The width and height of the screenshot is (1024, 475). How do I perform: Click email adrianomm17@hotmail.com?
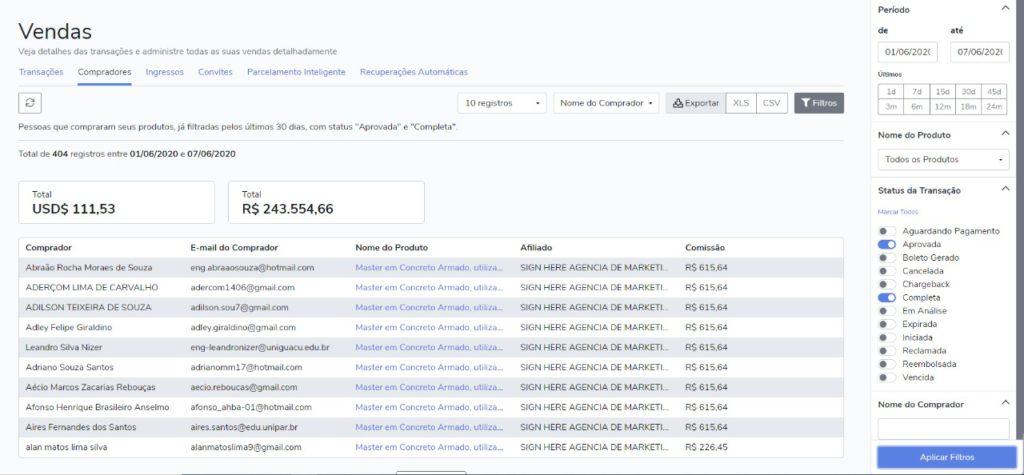[x=246, y=367]
